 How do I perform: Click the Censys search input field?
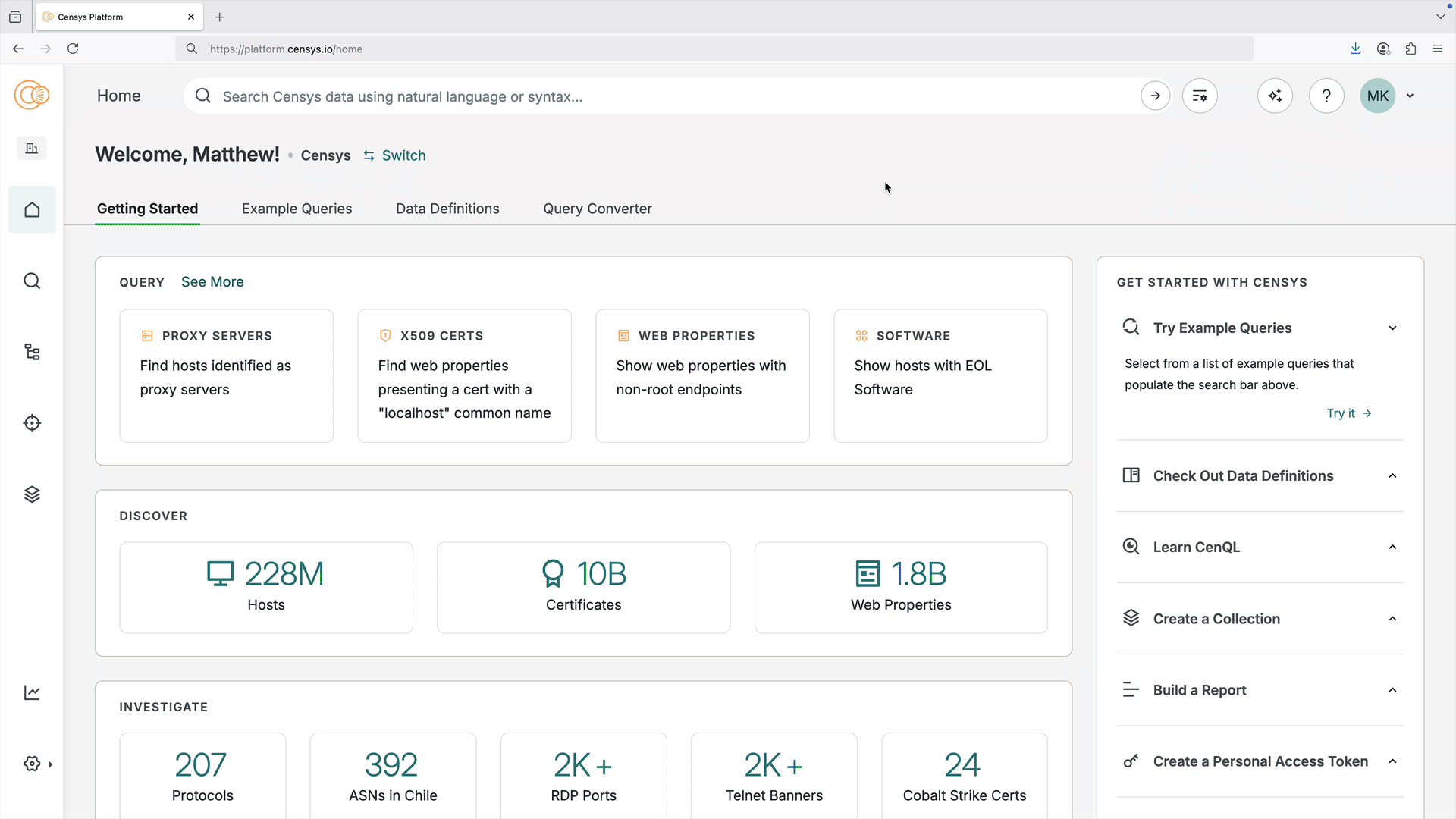pyautogui.click(x=667, y=96)
